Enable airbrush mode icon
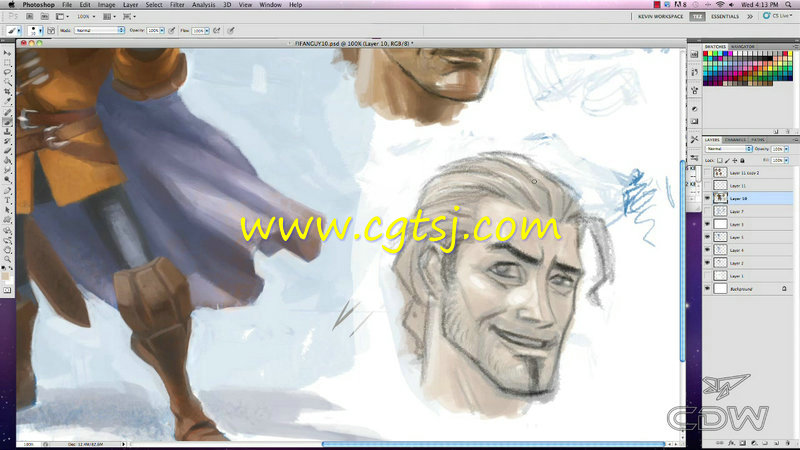800x450 pixels. 217,31
